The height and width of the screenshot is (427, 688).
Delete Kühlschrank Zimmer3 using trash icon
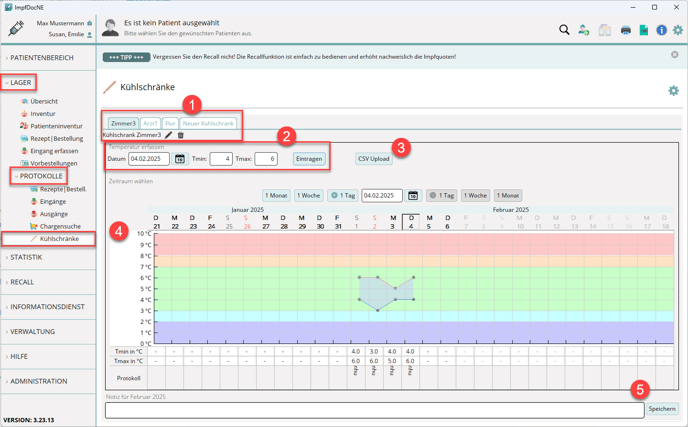[x=181, y=135]
